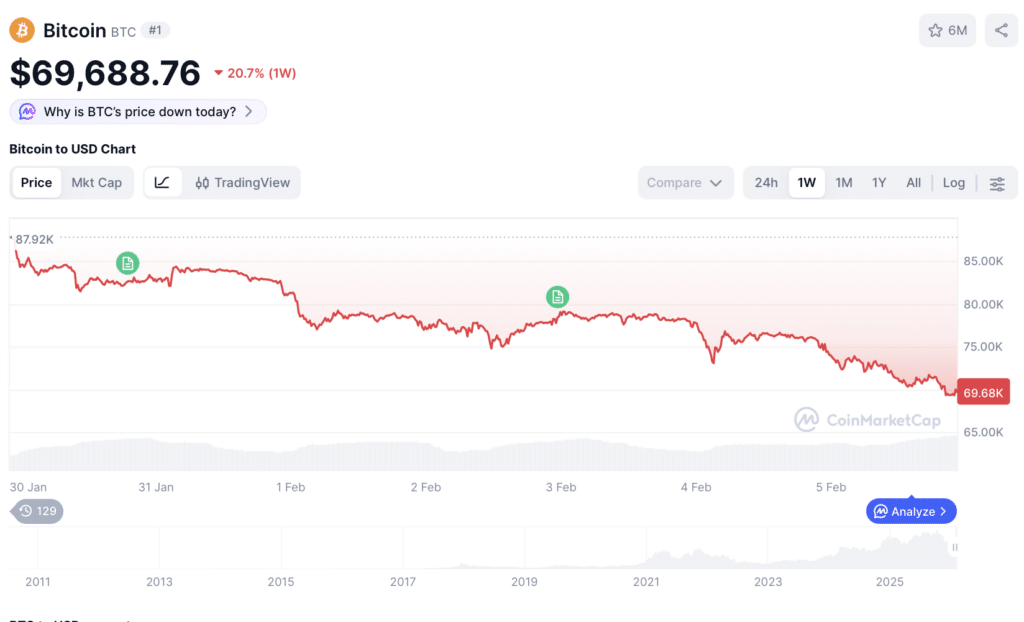This screenshot has height=622, width=1024.
Task: Click the 20.7% (1W) change indicator
Action: pos(255,73)
